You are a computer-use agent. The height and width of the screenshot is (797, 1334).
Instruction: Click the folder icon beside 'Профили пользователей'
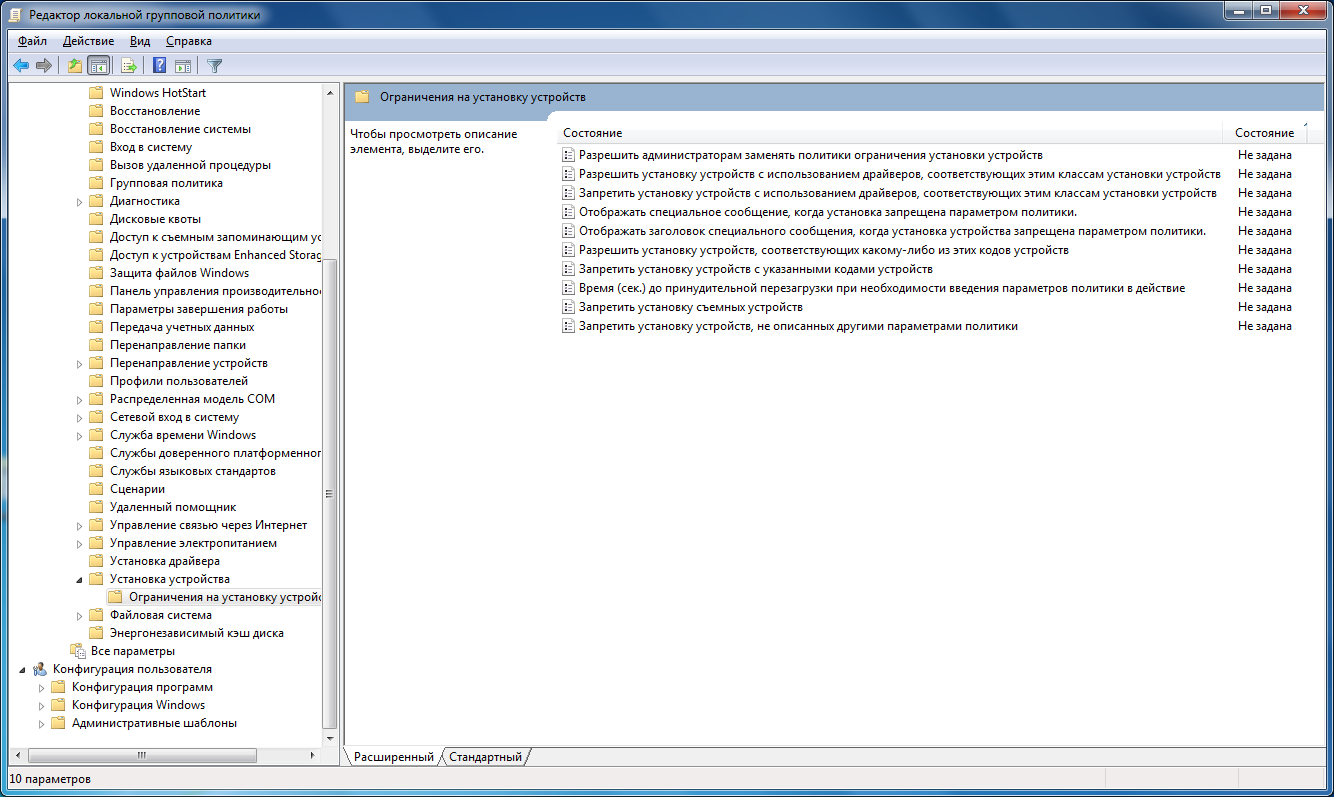click(x=96, y=381)
